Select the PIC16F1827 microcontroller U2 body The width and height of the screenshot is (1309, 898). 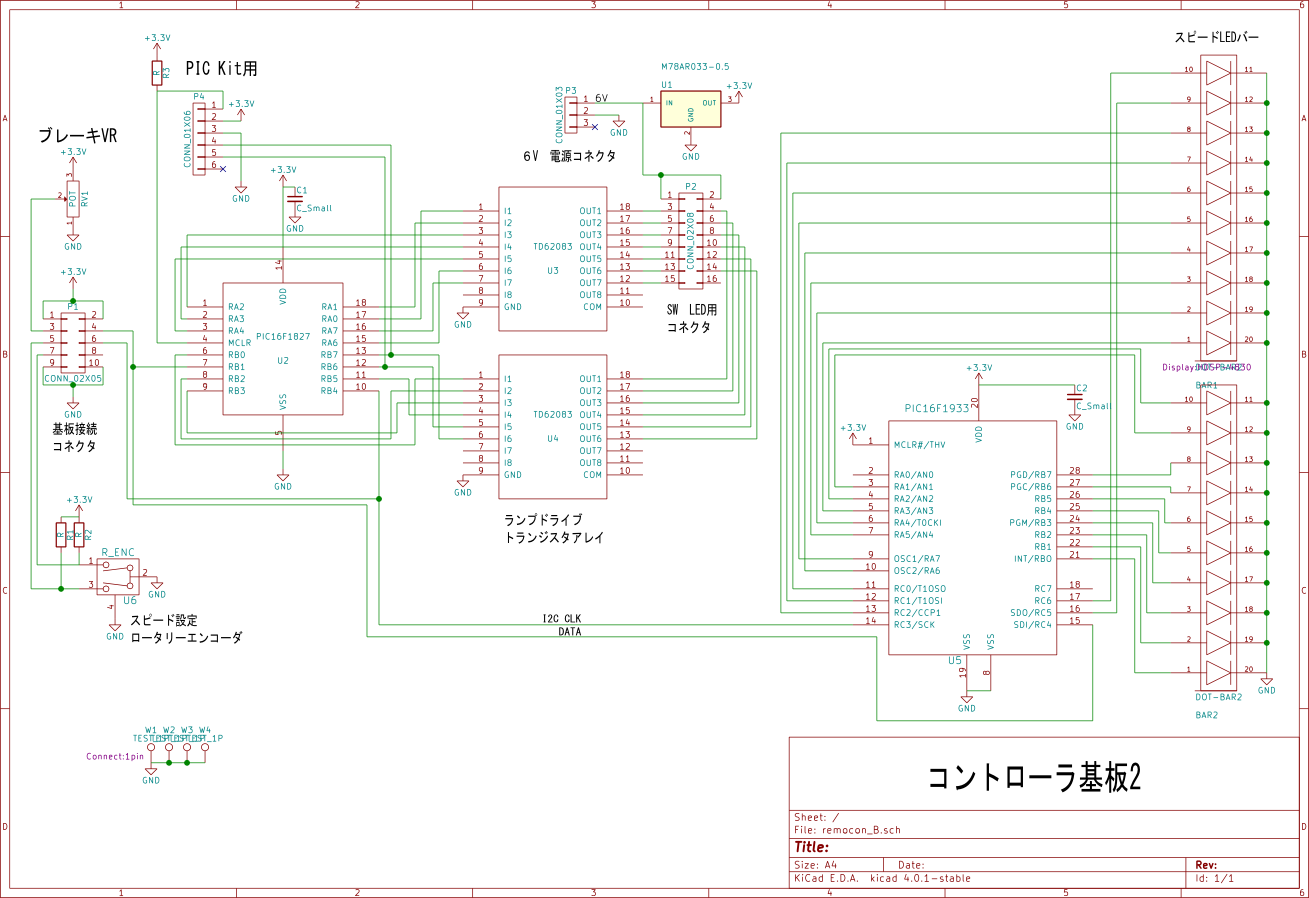pos(283,347)
